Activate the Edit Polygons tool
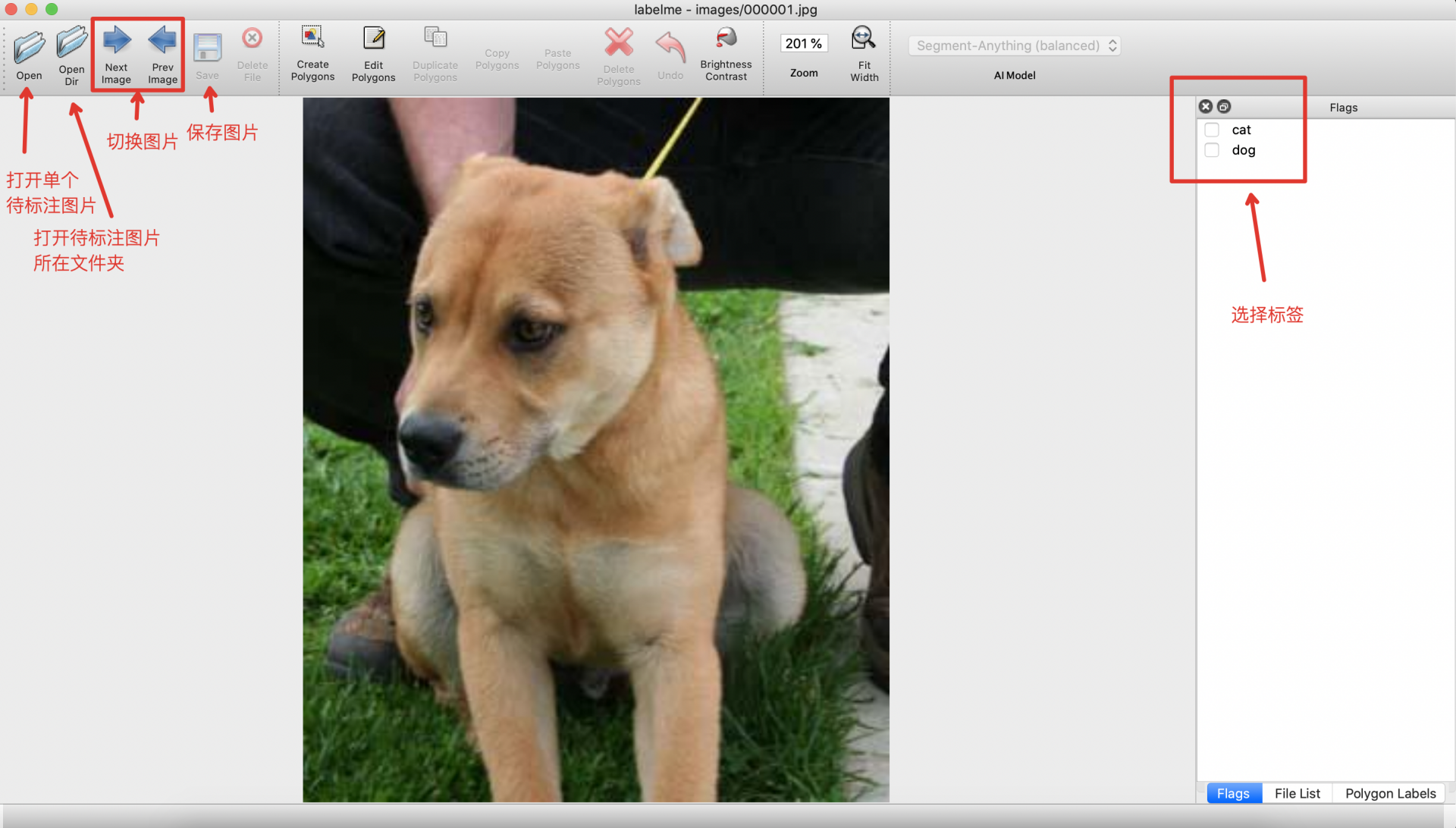Viewport: 1456px width, 828px height. point(373,39)
